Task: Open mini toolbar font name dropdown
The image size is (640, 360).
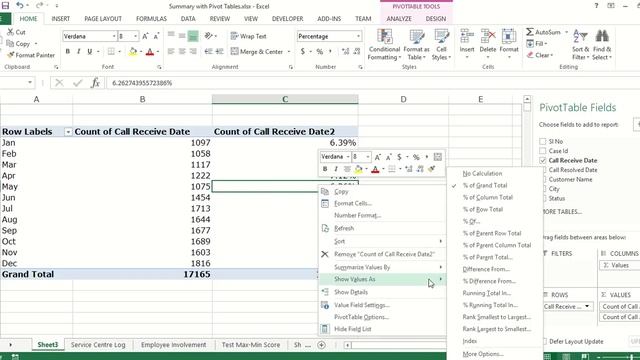Action: coord(348,157)
